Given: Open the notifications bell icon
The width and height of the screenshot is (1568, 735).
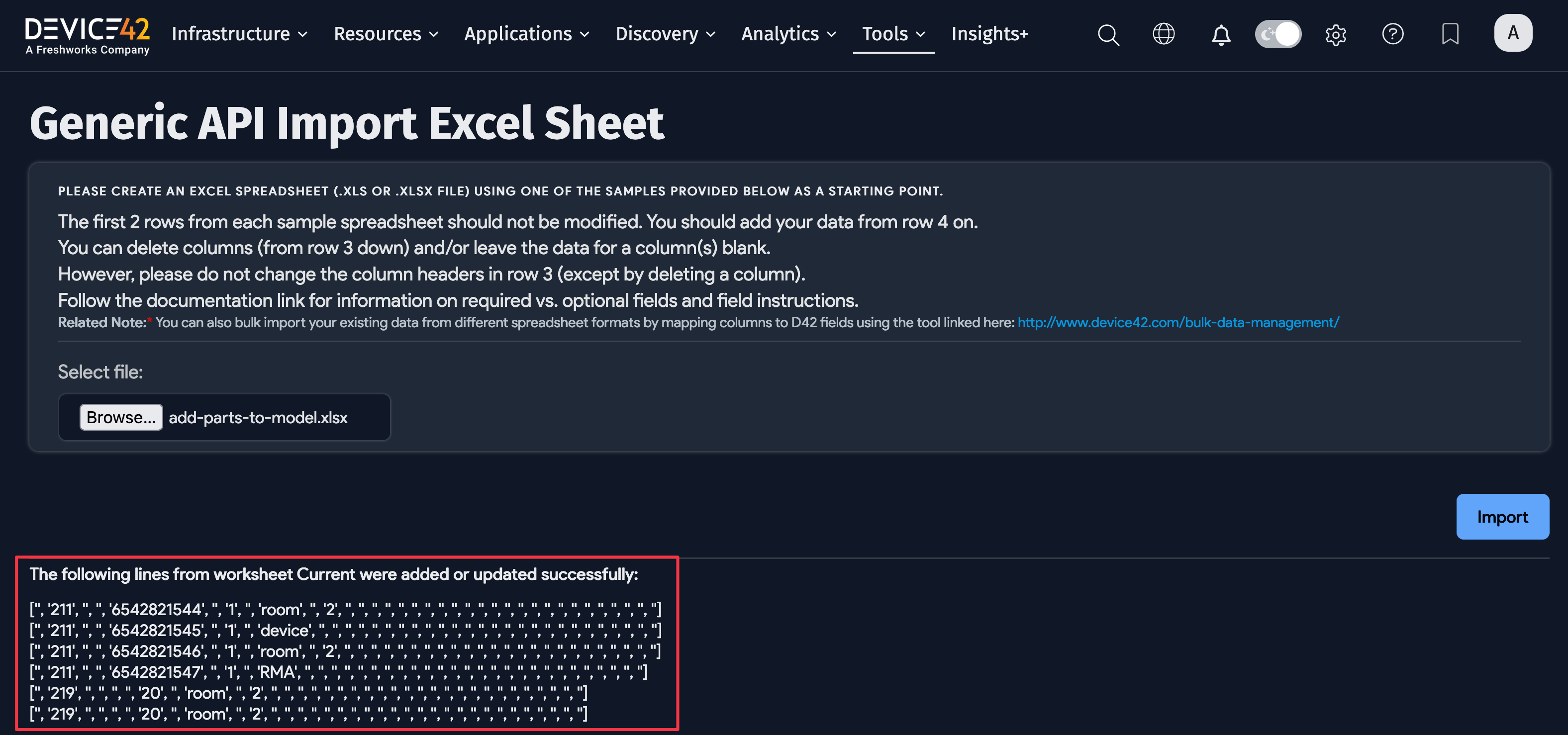Looking at the screenshot, I should (1221, 35).
